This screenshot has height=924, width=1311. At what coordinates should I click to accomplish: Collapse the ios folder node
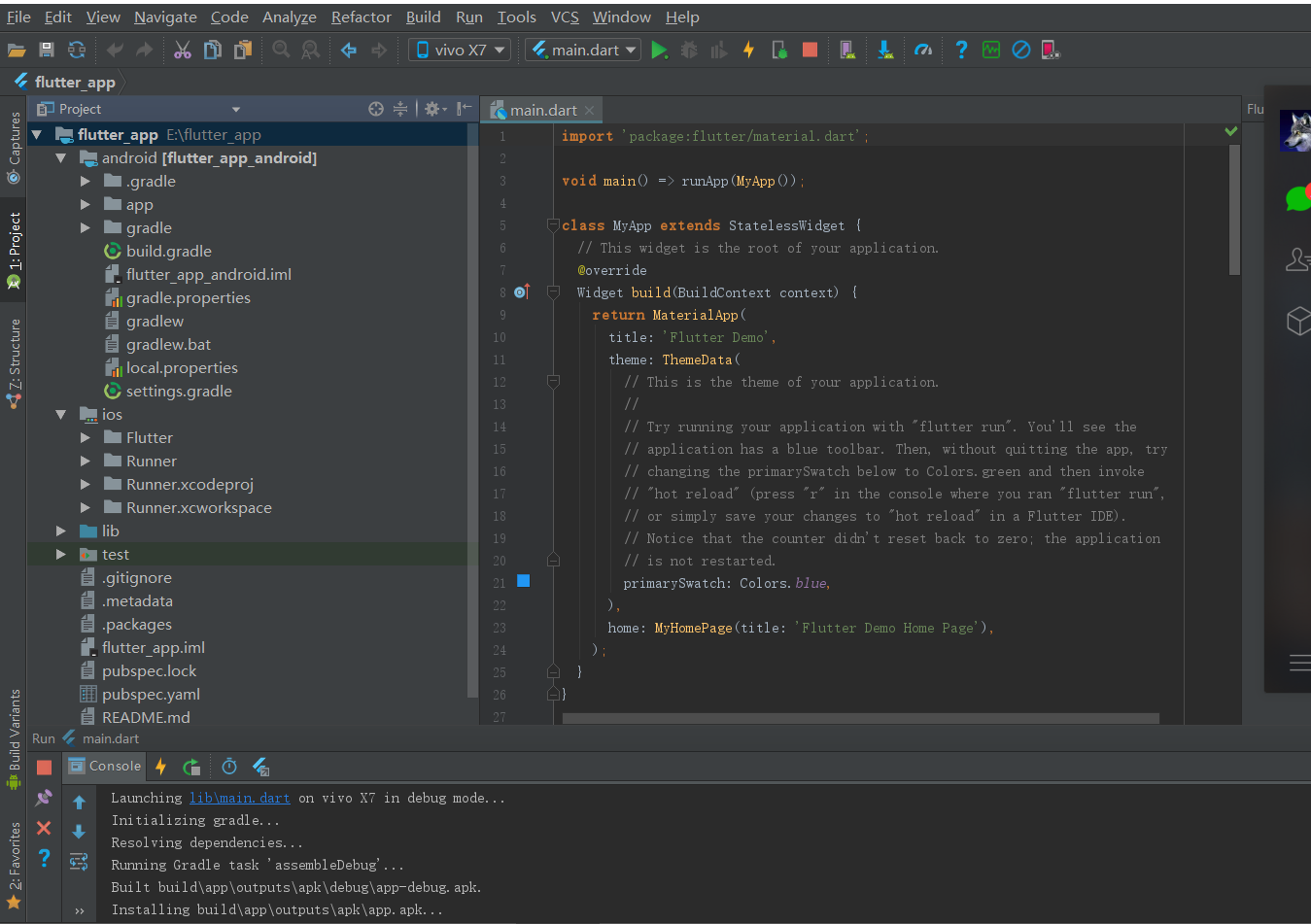coord(61,415)
